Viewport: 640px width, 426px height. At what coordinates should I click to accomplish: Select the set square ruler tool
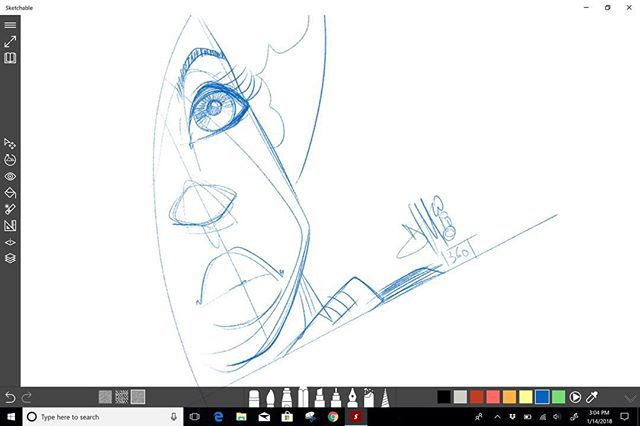tap(10, 226)
